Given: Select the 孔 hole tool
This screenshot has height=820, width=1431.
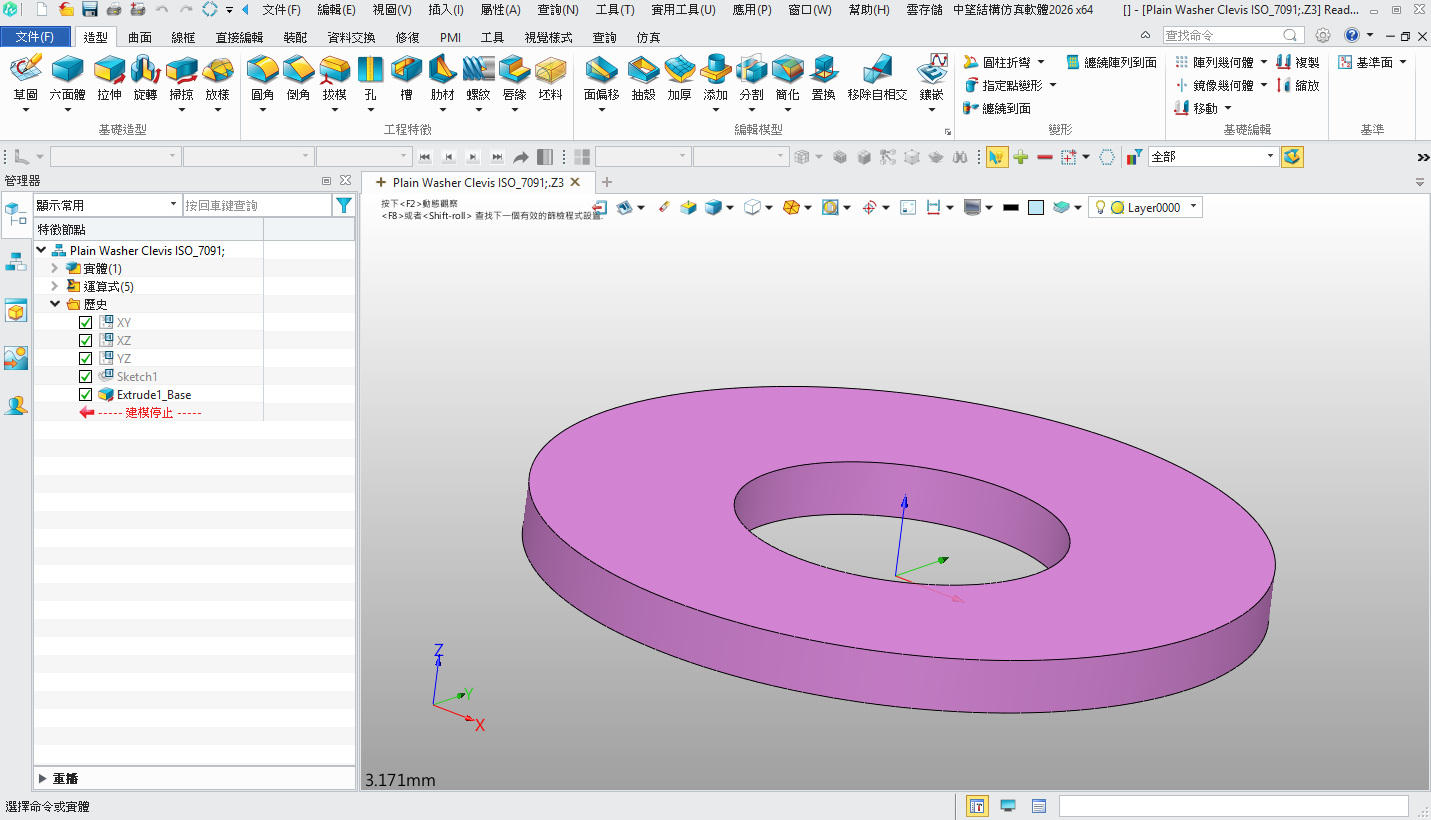Looking at the screenshot, I should tap(370, 78).
